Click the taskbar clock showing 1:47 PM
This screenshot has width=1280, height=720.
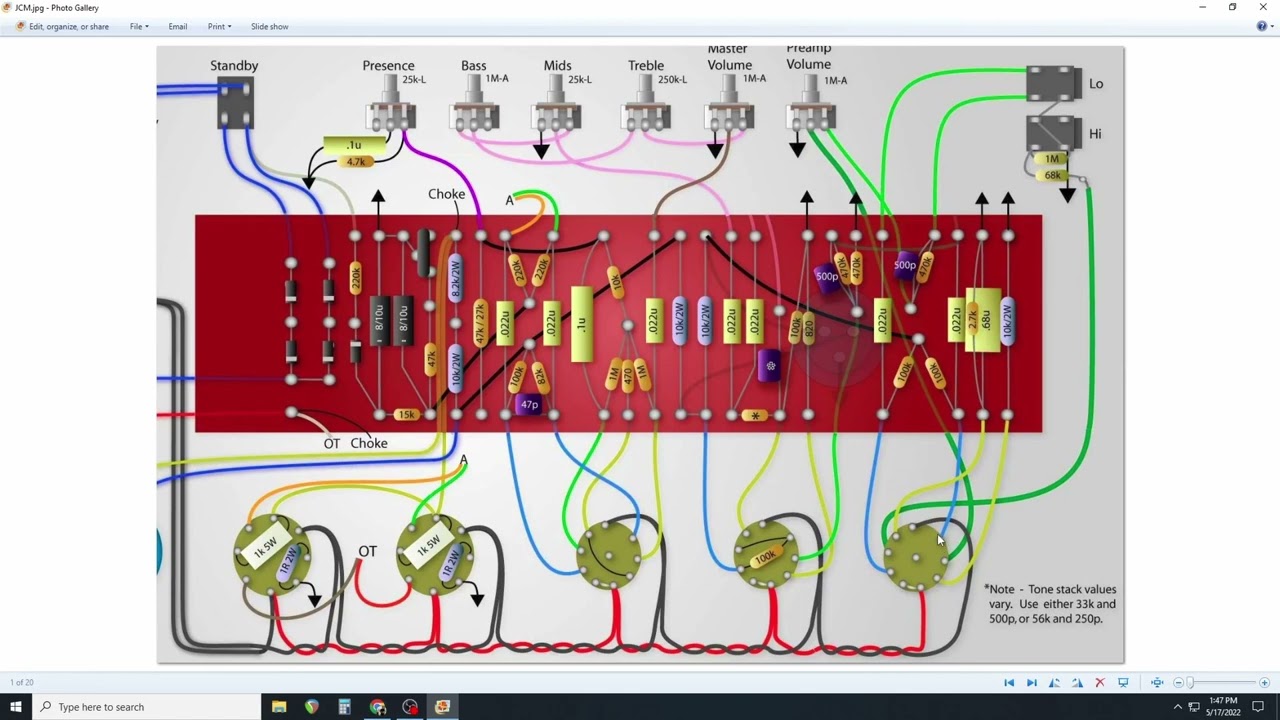(x=1223, y=706)
